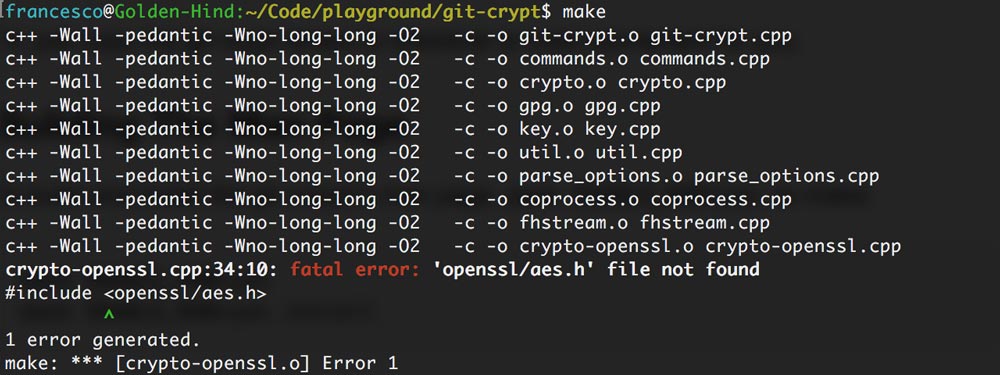Image resolution: width=1000 pixels, height=375 pixels.
Task: Click the 'parse_options.cpp' filename
Action: (786, 176)
